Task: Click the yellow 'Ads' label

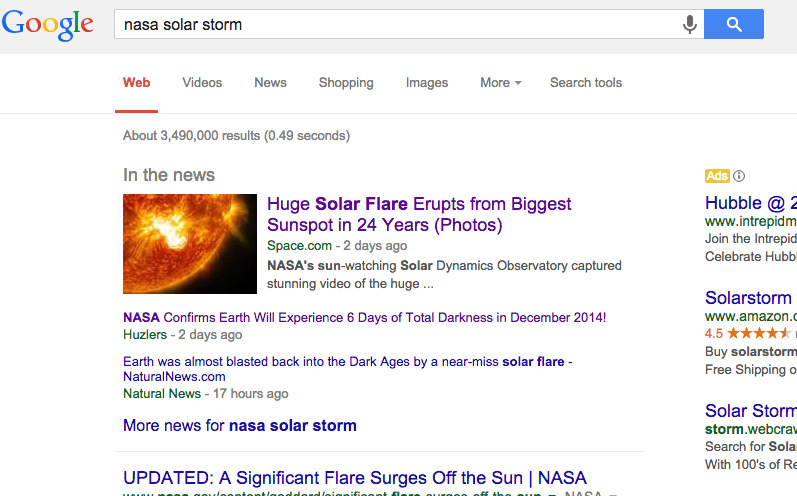Action: click(x=717, y=176)
